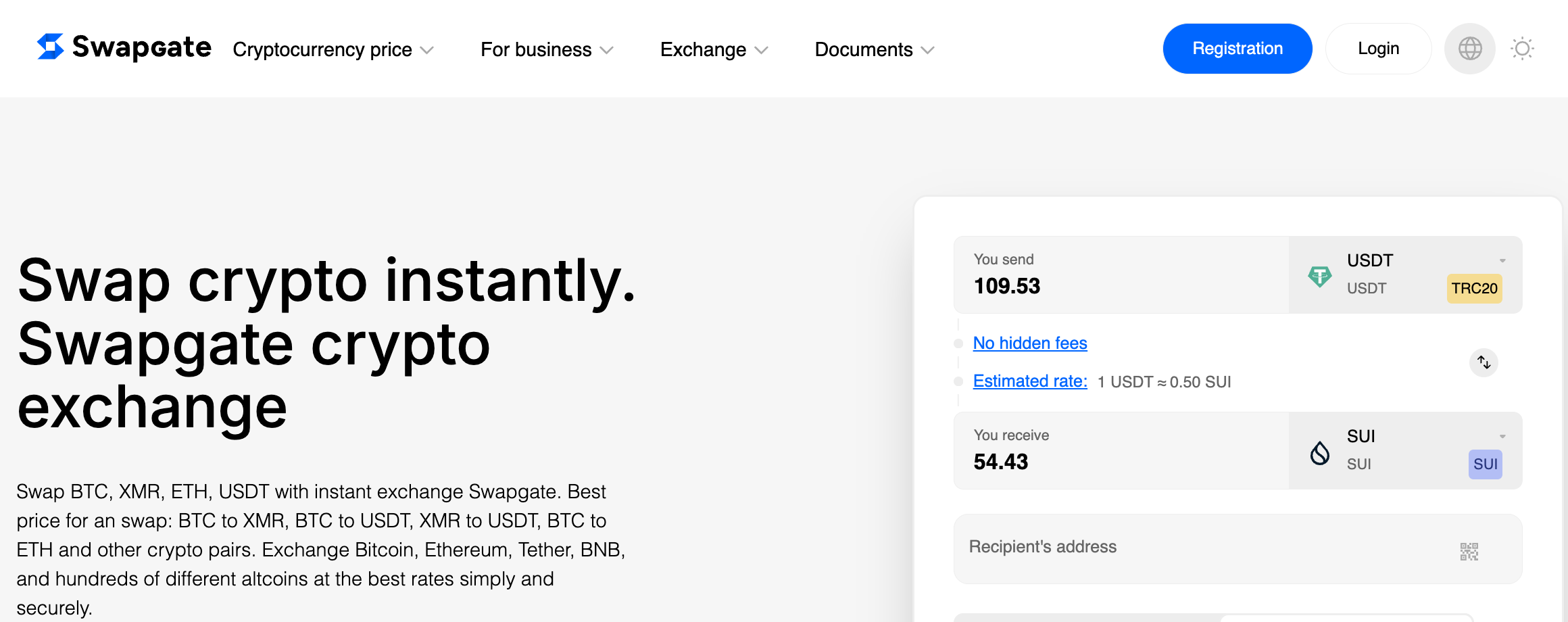Open the USDT send currency dropdown
This screenshot has height=622, width=1568.
(x=1502, y=261)
